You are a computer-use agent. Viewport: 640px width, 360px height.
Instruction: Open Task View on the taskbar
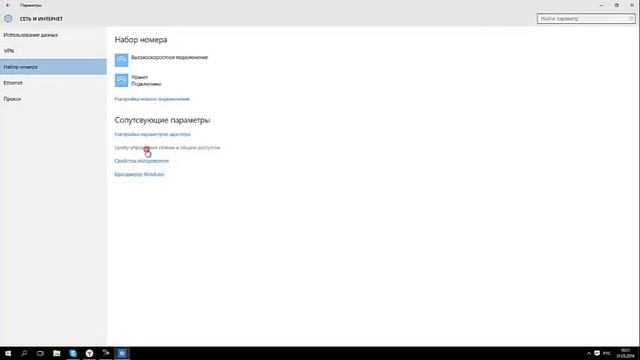[40, 353]
